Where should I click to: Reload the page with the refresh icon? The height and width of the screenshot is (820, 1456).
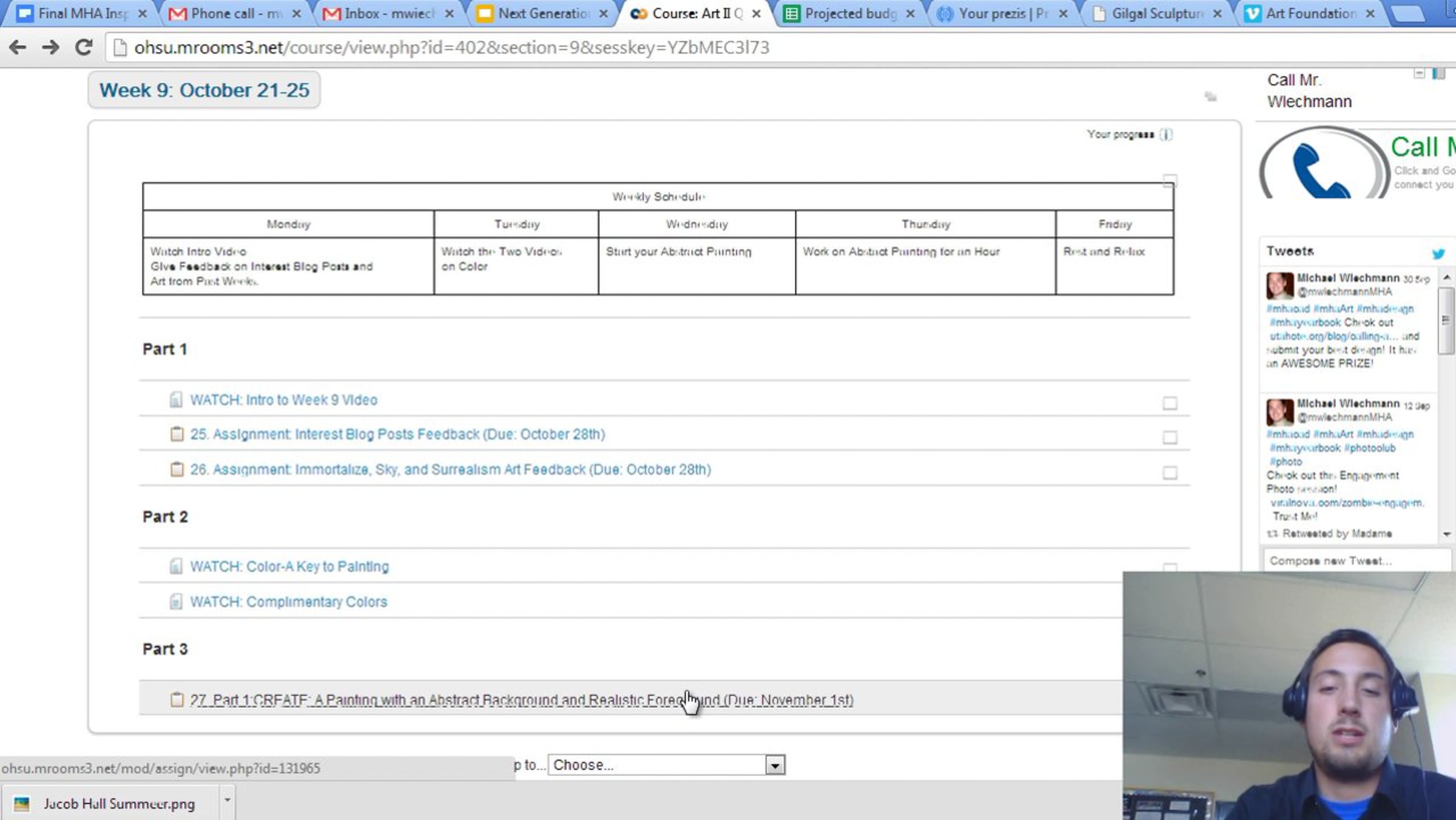84,47
